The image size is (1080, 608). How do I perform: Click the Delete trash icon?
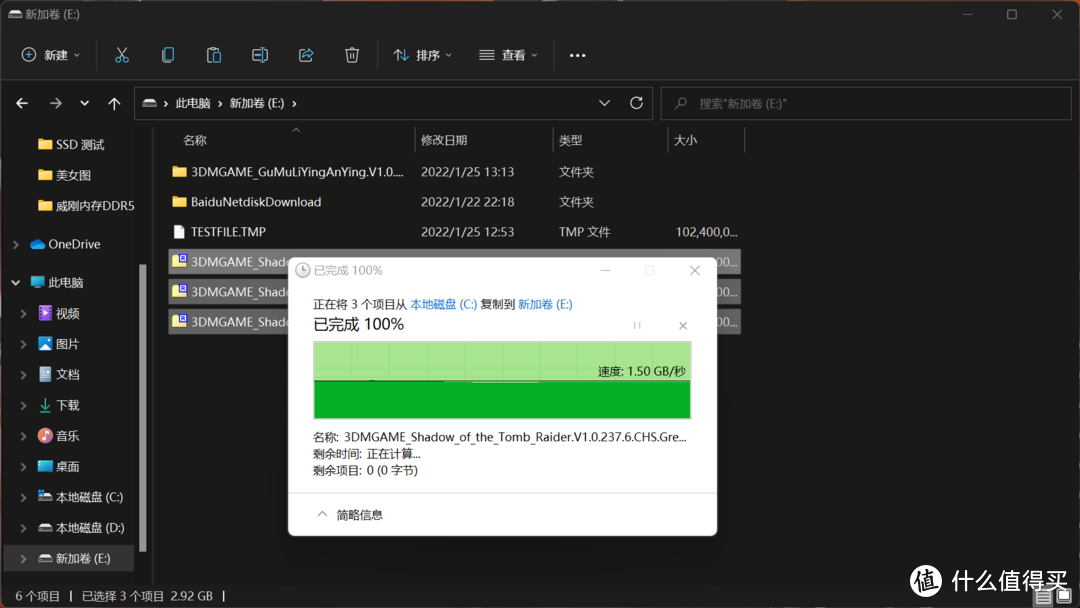click(x=352, y=55)
